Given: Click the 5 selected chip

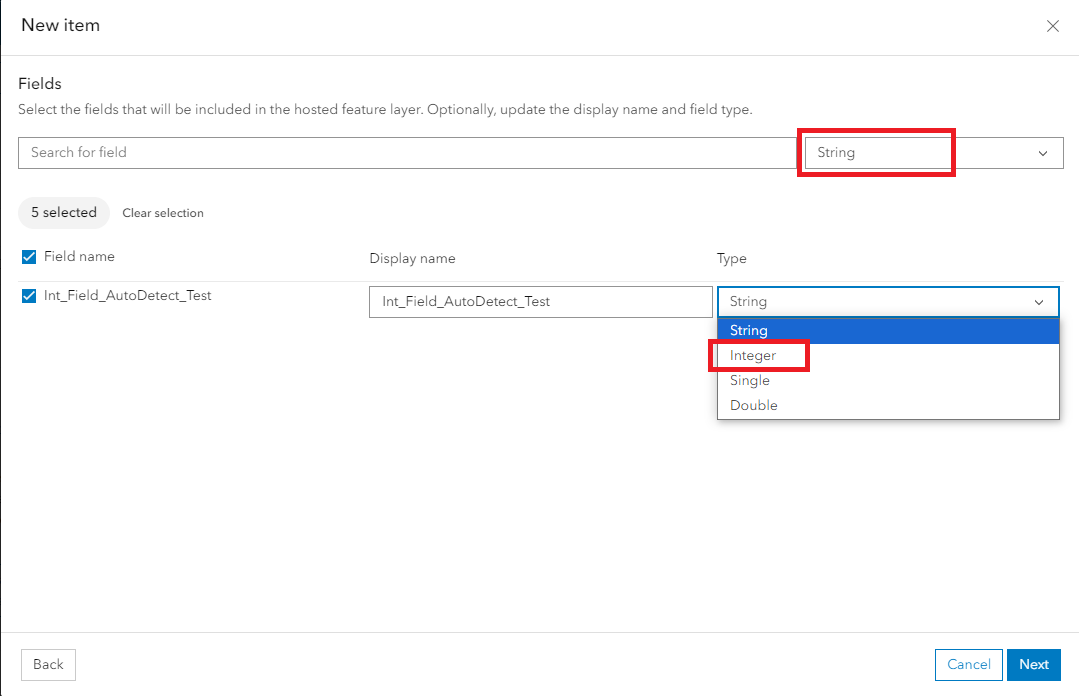Looking at the screenshot, I should point(64,213).
